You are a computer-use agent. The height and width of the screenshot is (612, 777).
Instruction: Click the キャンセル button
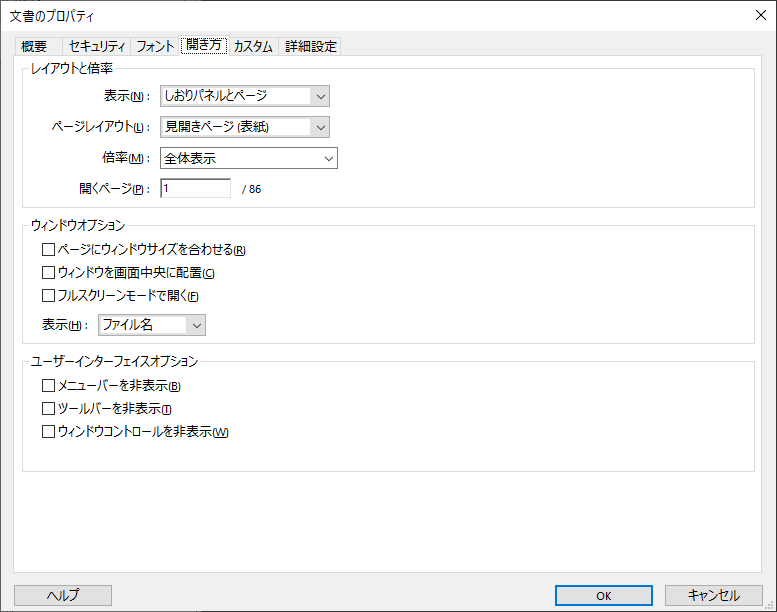[714, 595]
